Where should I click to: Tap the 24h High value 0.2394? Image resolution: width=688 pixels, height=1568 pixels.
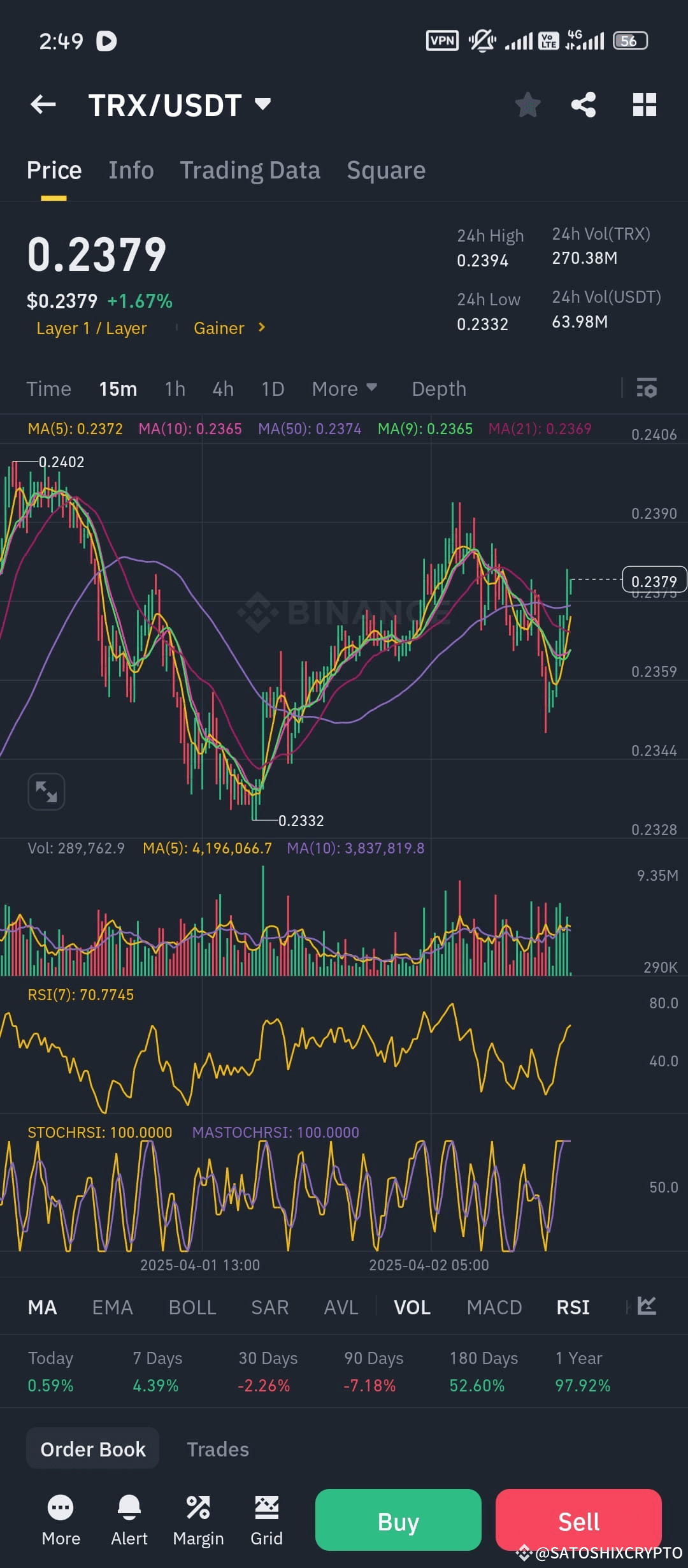tap(482, 261)
